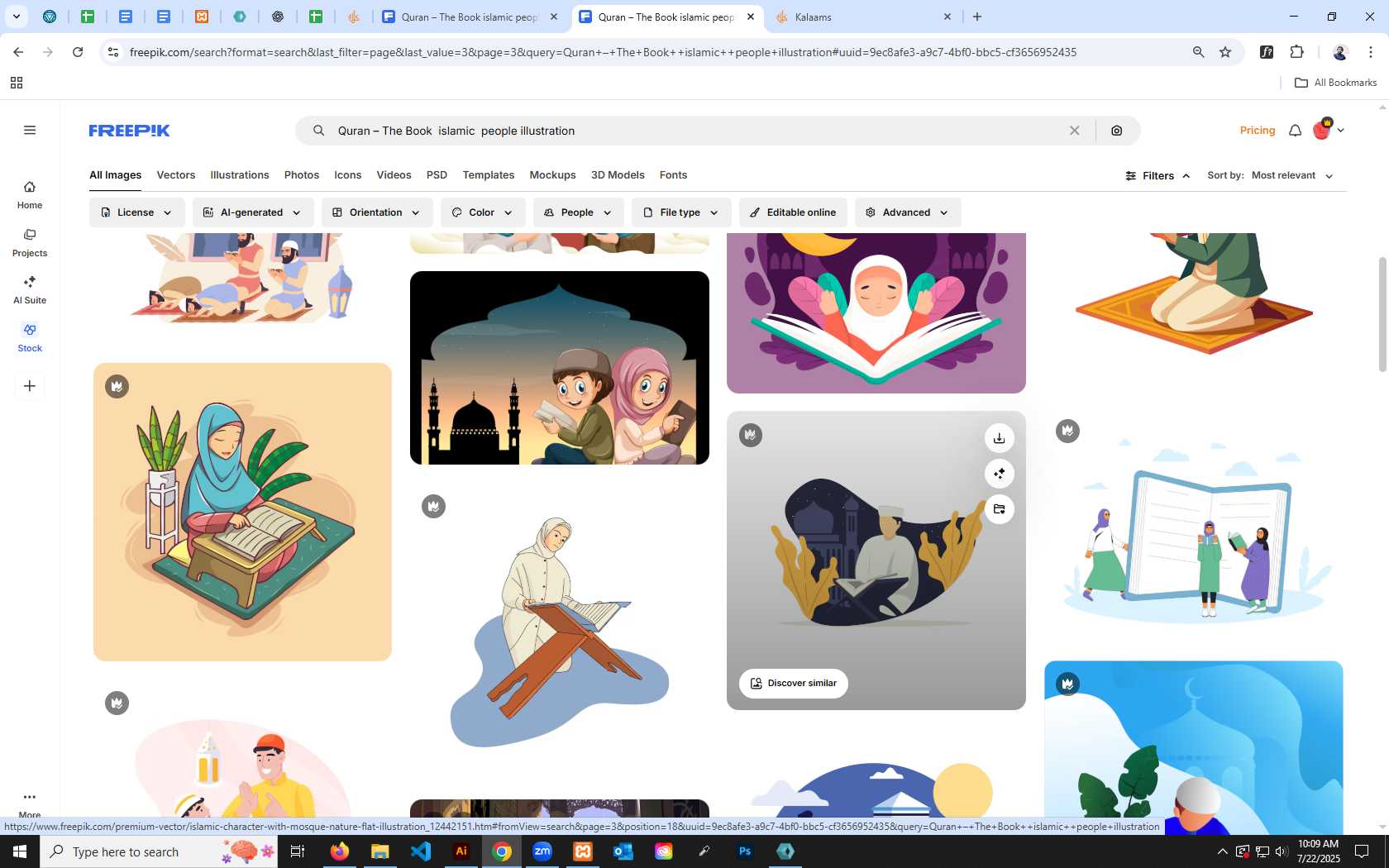Image resolution: width=1389 pixels, height=868 pixels.
Task: Clear the search query with X
Action: [1074, 131]
